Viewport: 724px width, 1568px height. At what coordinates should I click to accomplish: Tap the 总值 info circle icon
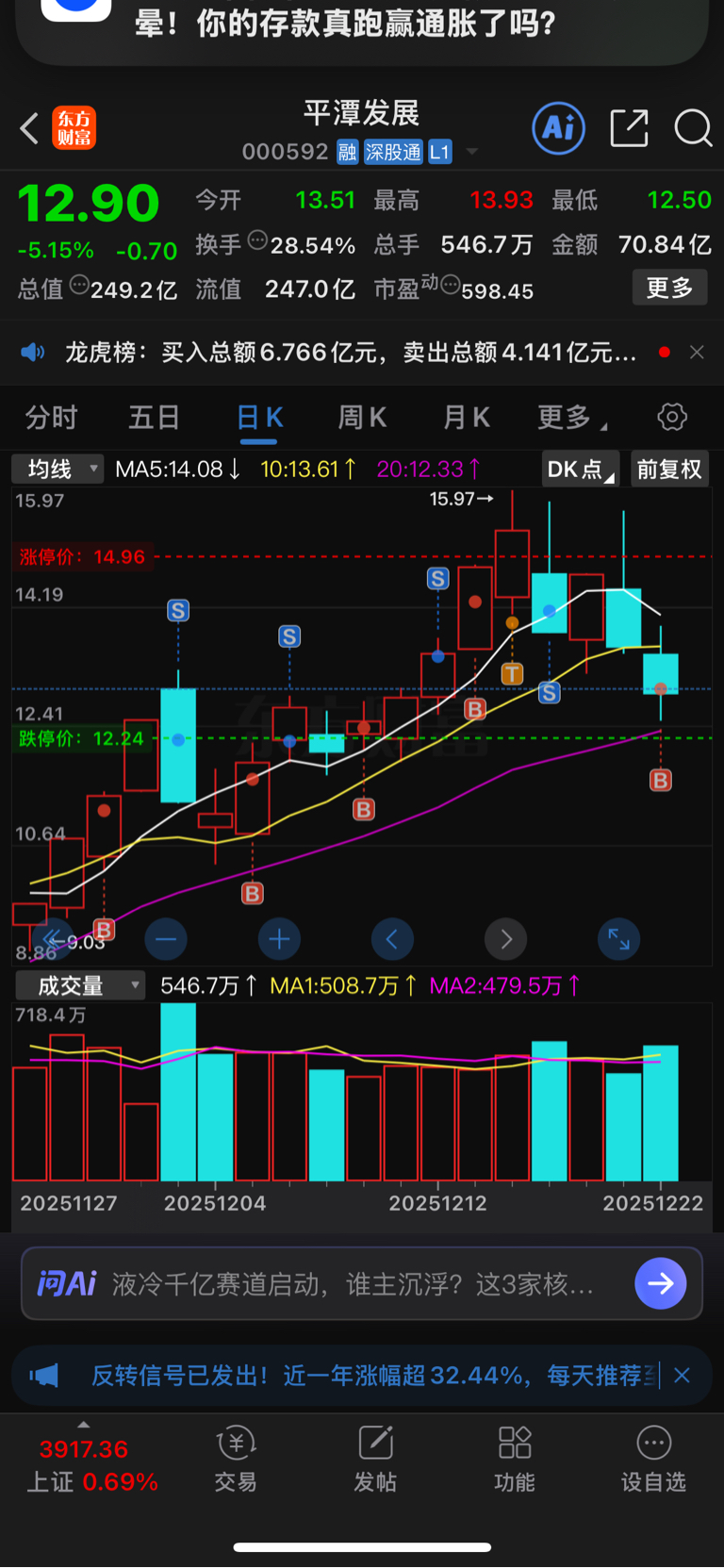[79, 284]
